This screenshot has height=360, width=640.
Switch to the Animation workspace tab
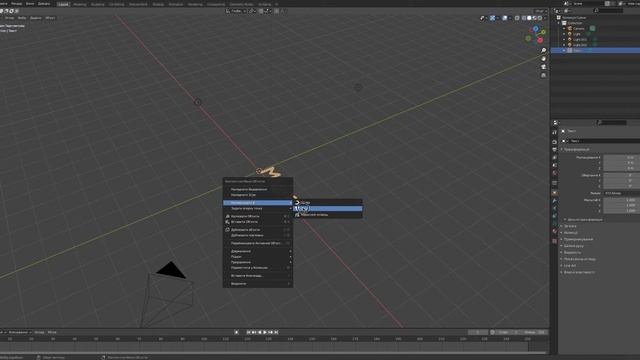[x=176, y=4]
